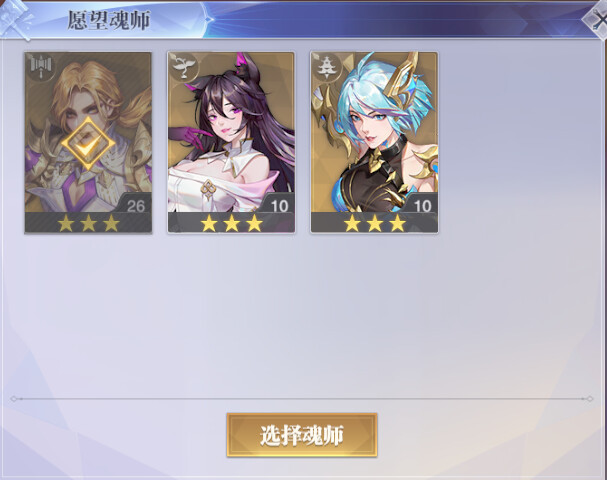Click the level 10 badge on blue-haired card
The width and height of the screenshot is (607, 480).
pos(422,206)
